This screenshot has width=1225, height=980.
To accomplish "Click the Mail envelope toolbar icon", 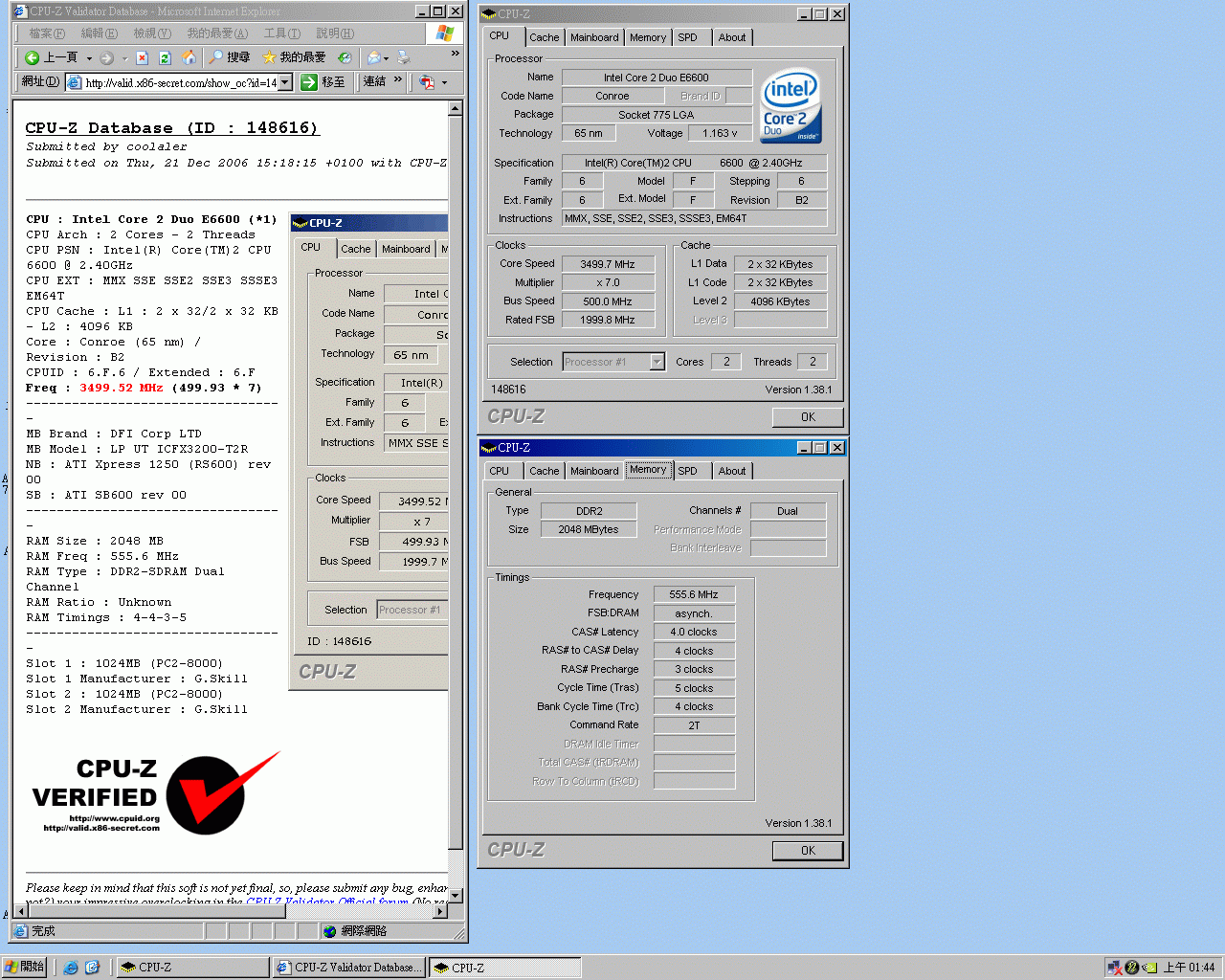I will click(373, 57).
